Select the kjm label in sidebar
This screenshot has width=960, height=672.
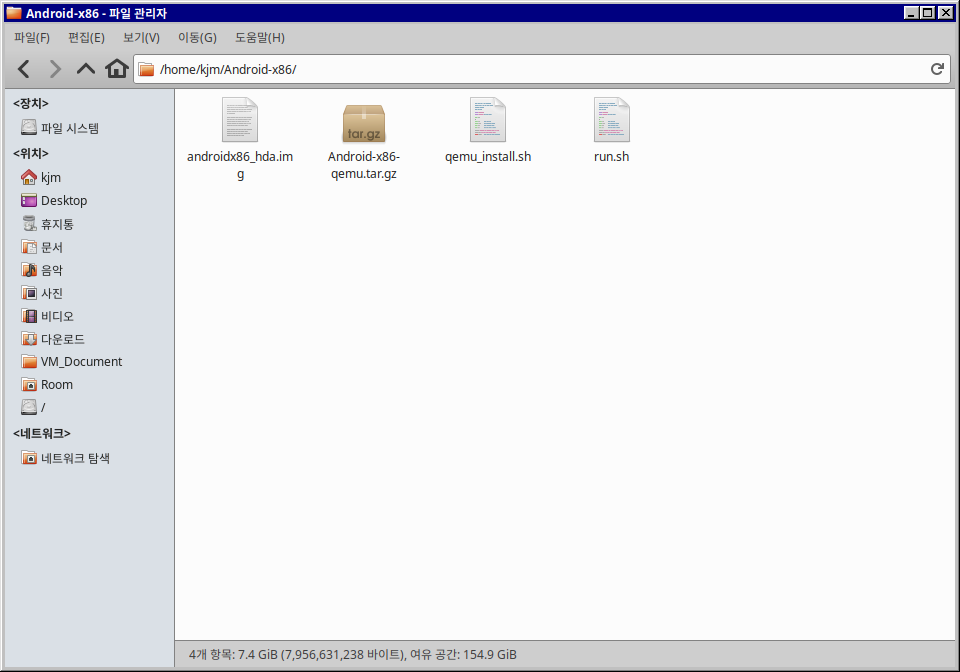coord(51,178)
